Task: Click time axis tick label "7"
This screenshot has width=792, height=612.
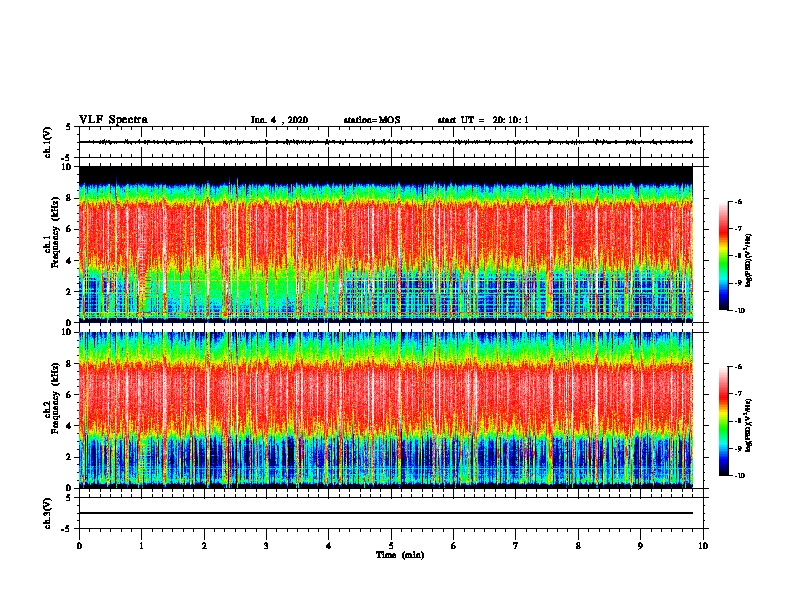Action: [516, 546]
